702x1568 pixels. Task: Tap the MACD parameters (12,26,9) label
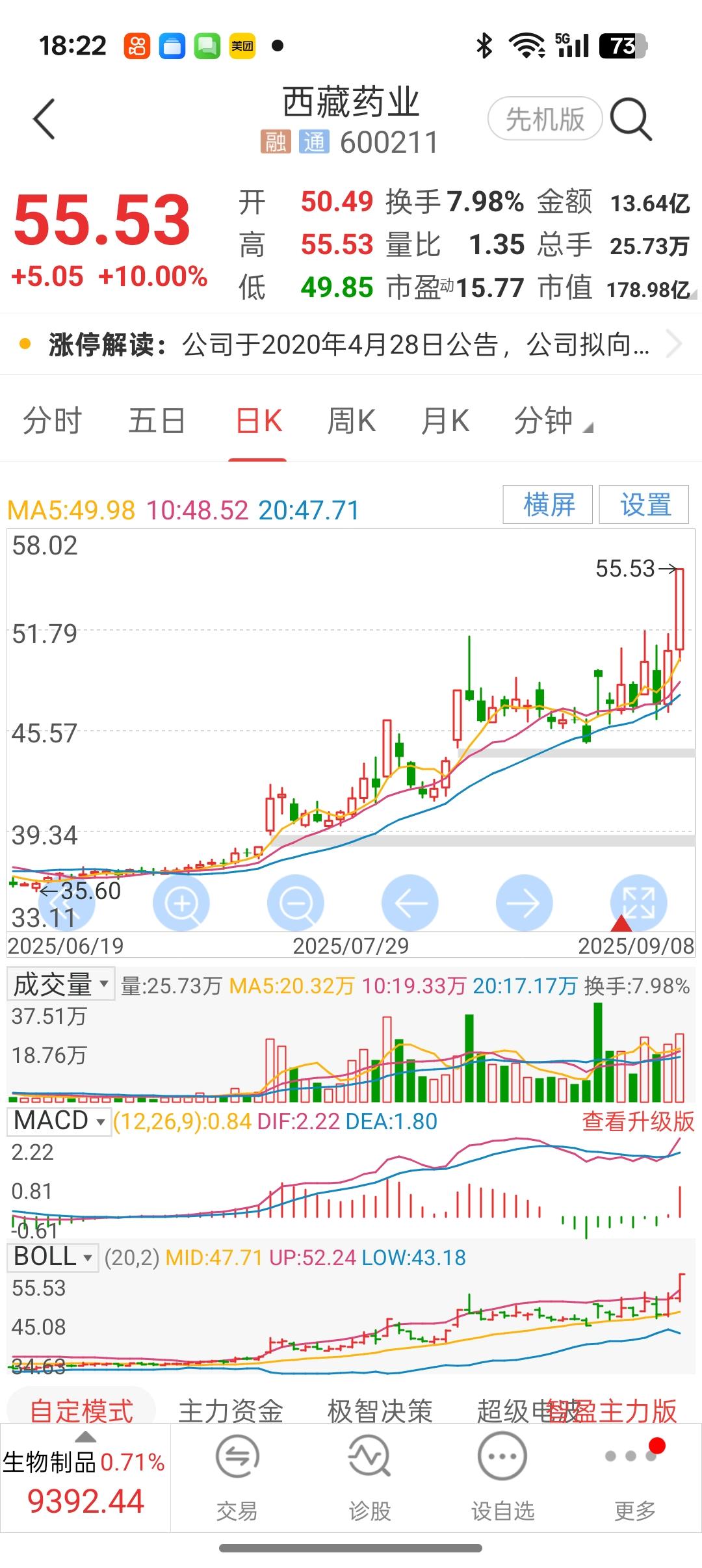pos(159,1121)
